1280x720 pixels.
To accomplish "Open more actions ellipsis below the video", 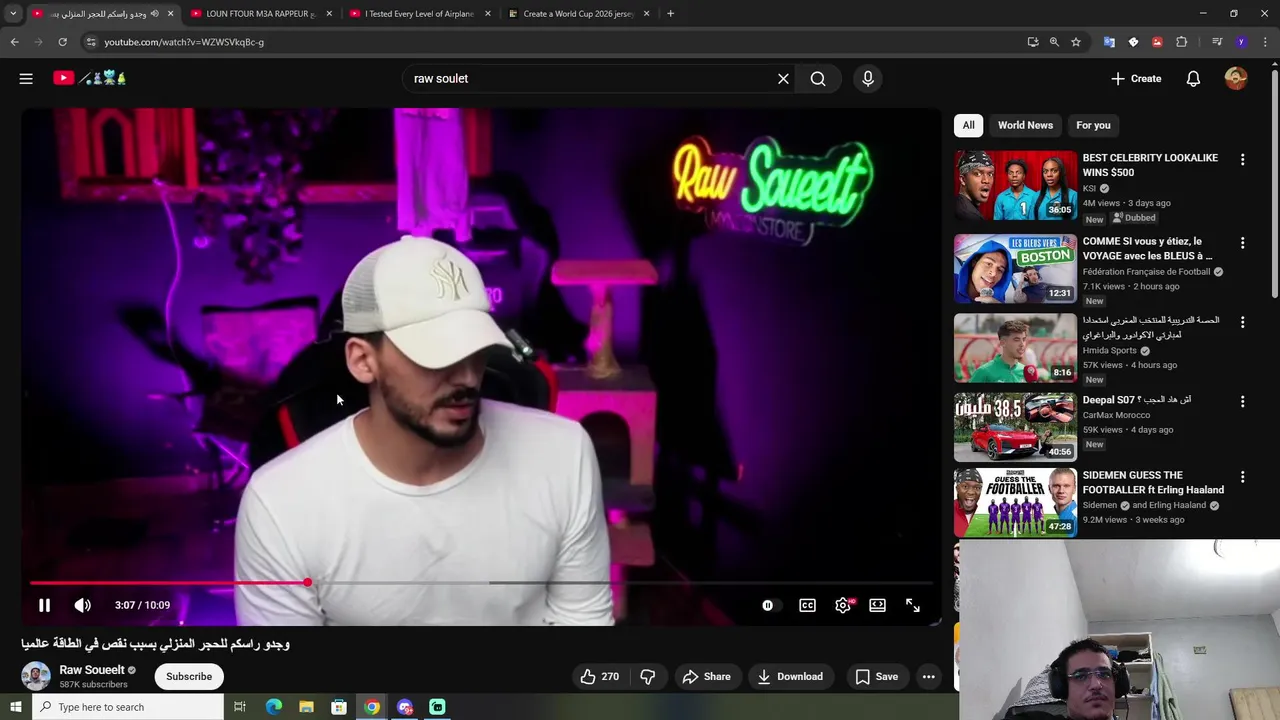I will pyautogui.click(x=928, y=677).
